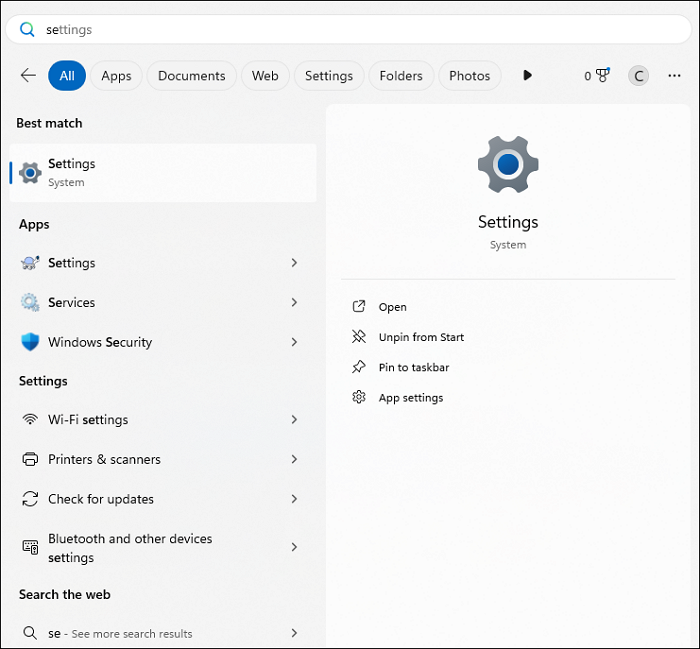Image resolution: width=700 pixels, height=649 pixels.
Task: Select the Documents filter tab
Action: (x=191, y=76)
